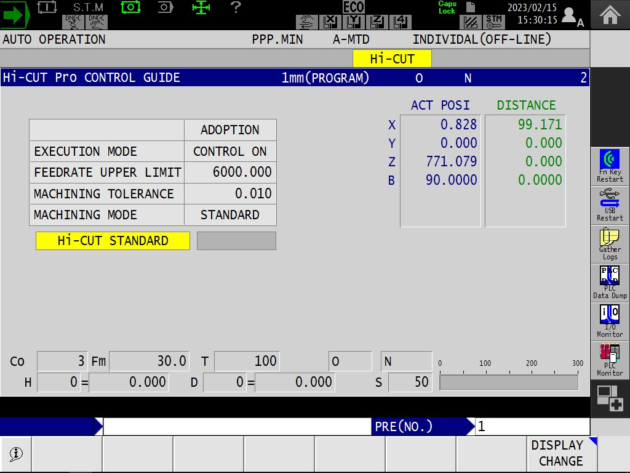Open the I/O Monitor
This screenshot has height=473, width=630.
point(609,321)
